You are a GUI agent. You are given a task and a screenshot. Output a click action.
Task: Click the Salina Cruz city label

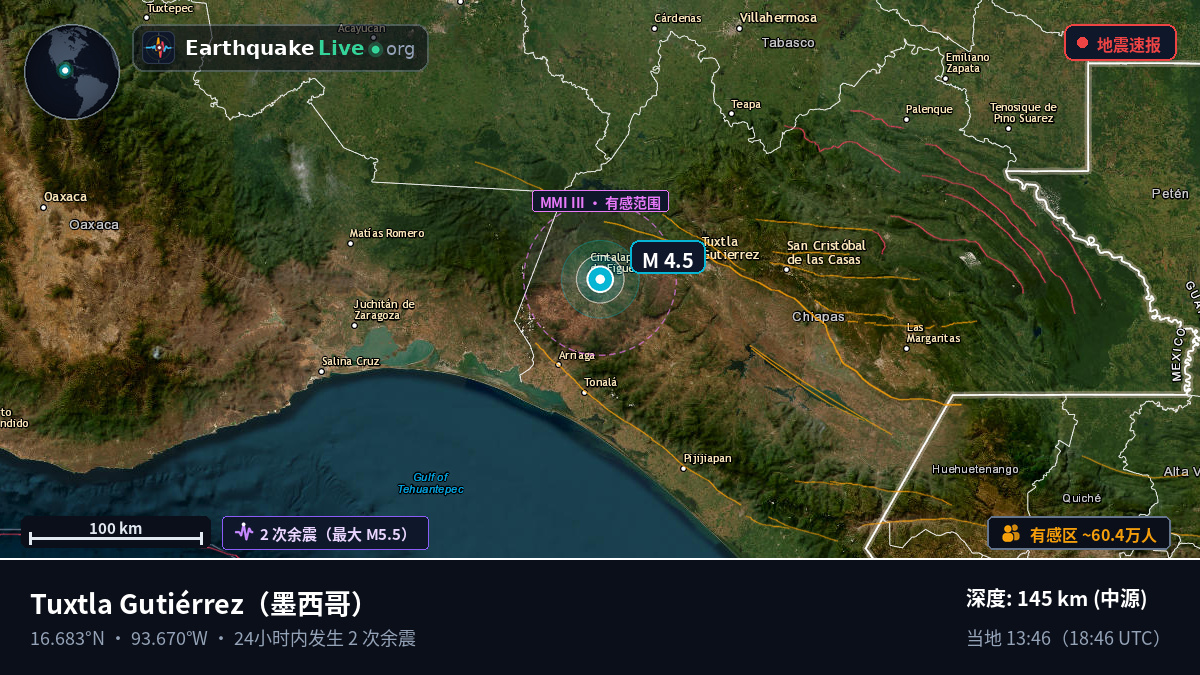[x=350, y=361]
